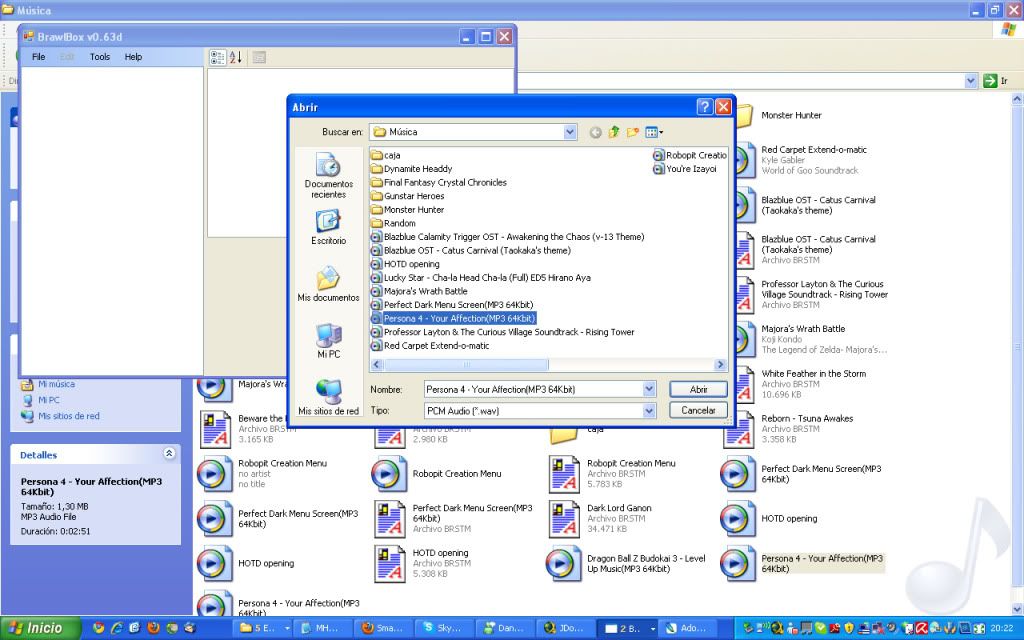Viewport: 1024px width, 640px height.
Task: Click the dialog's help question mark button
Action: point(704,107)
